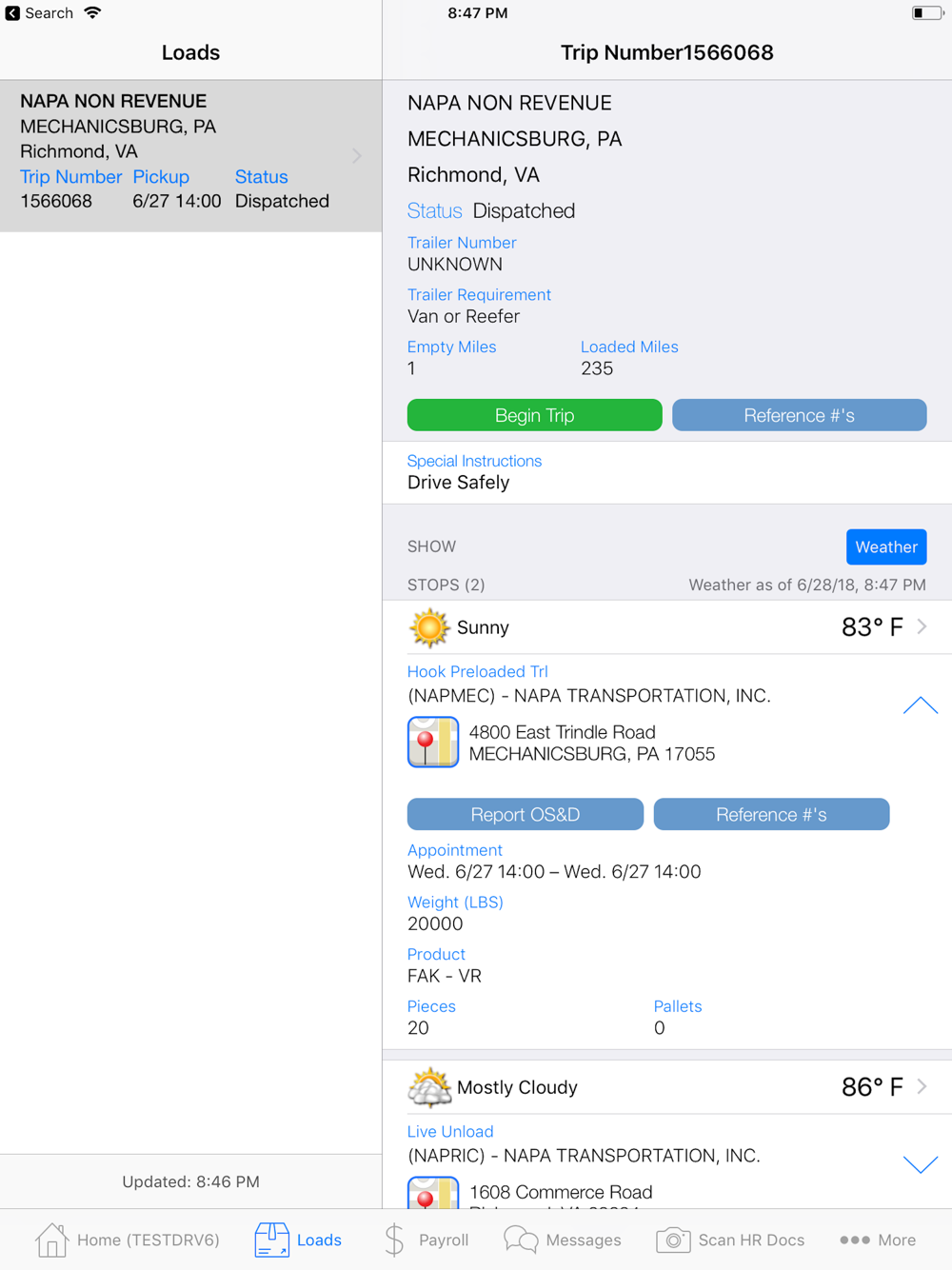This screenshot has height=1270, width=952.
Task: Tap the 86° F temperature reading
Action: click(x=872, y=1086)
